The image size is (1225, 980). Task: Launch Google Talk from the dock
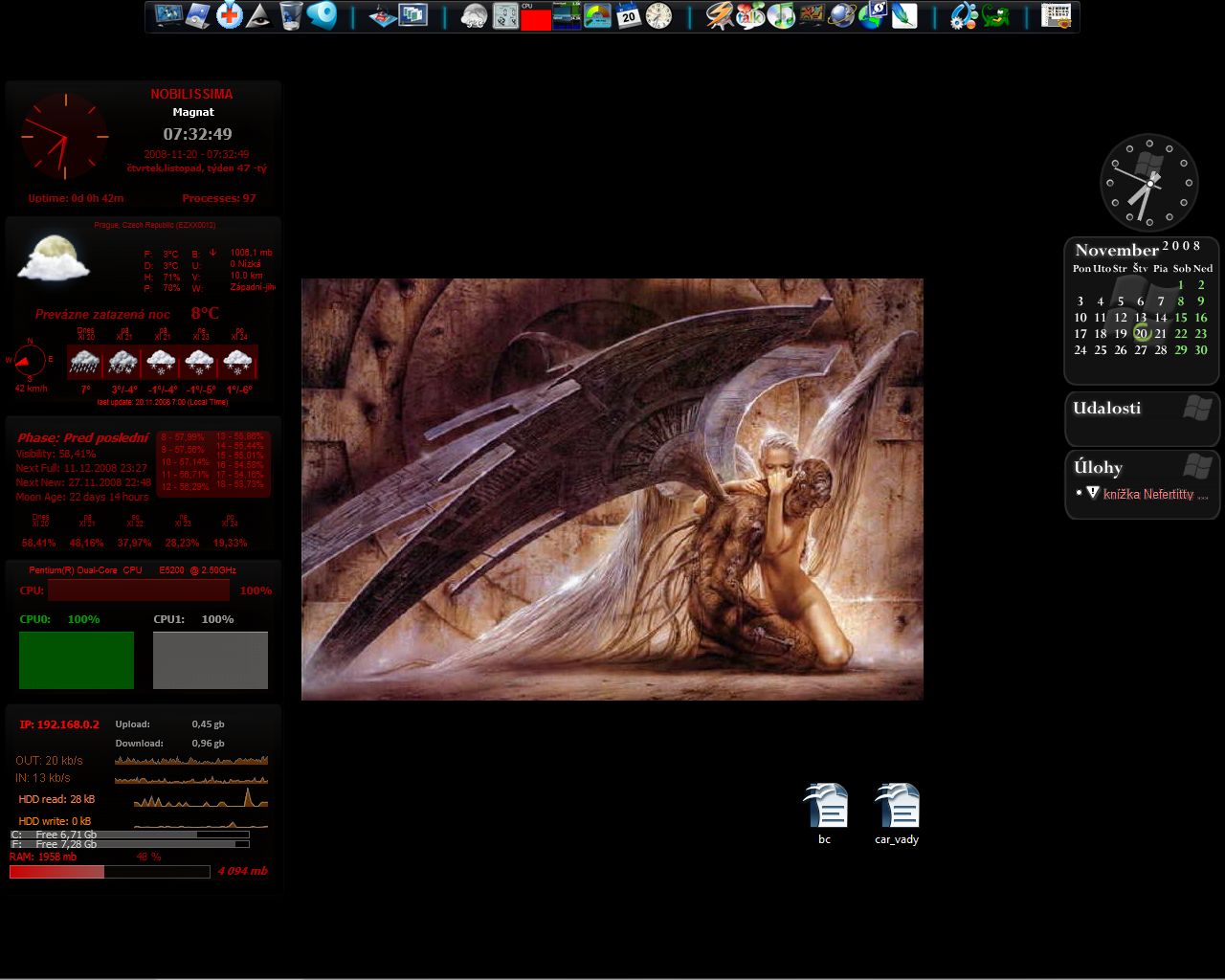750,16
